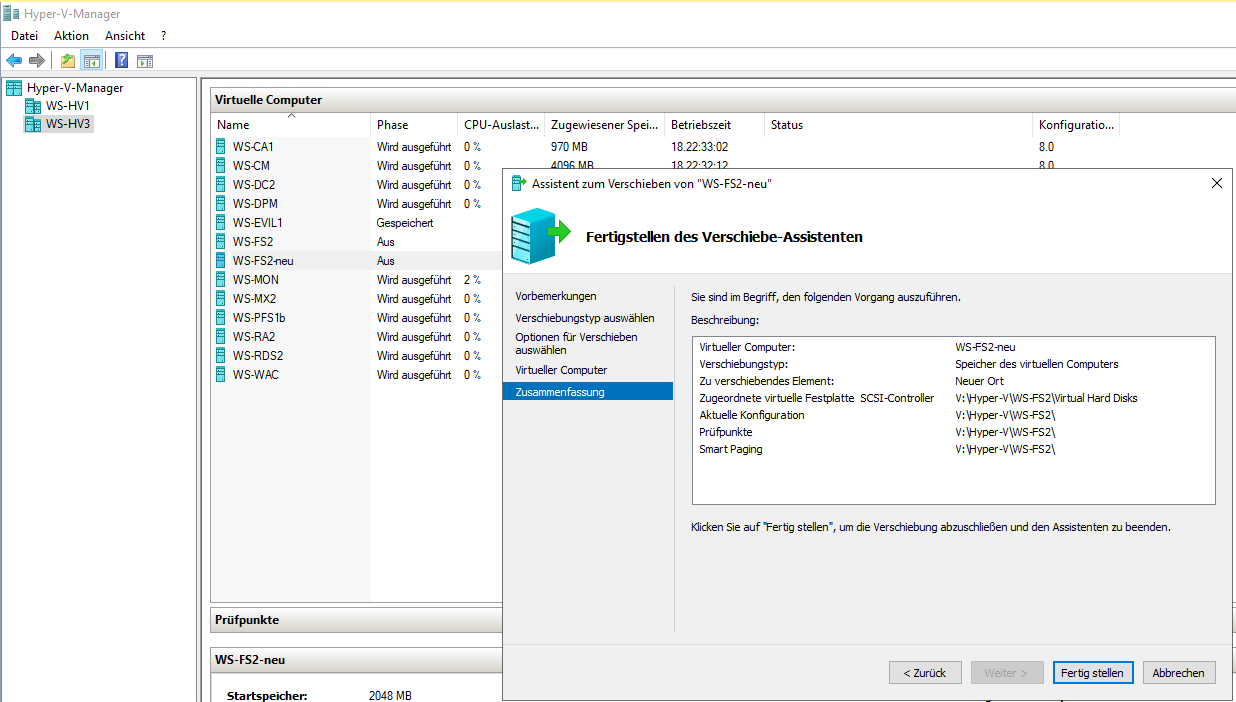This screenshot has width=1236, height=702.
Task: Sort by the Status column header
Action: pos(898,125)
